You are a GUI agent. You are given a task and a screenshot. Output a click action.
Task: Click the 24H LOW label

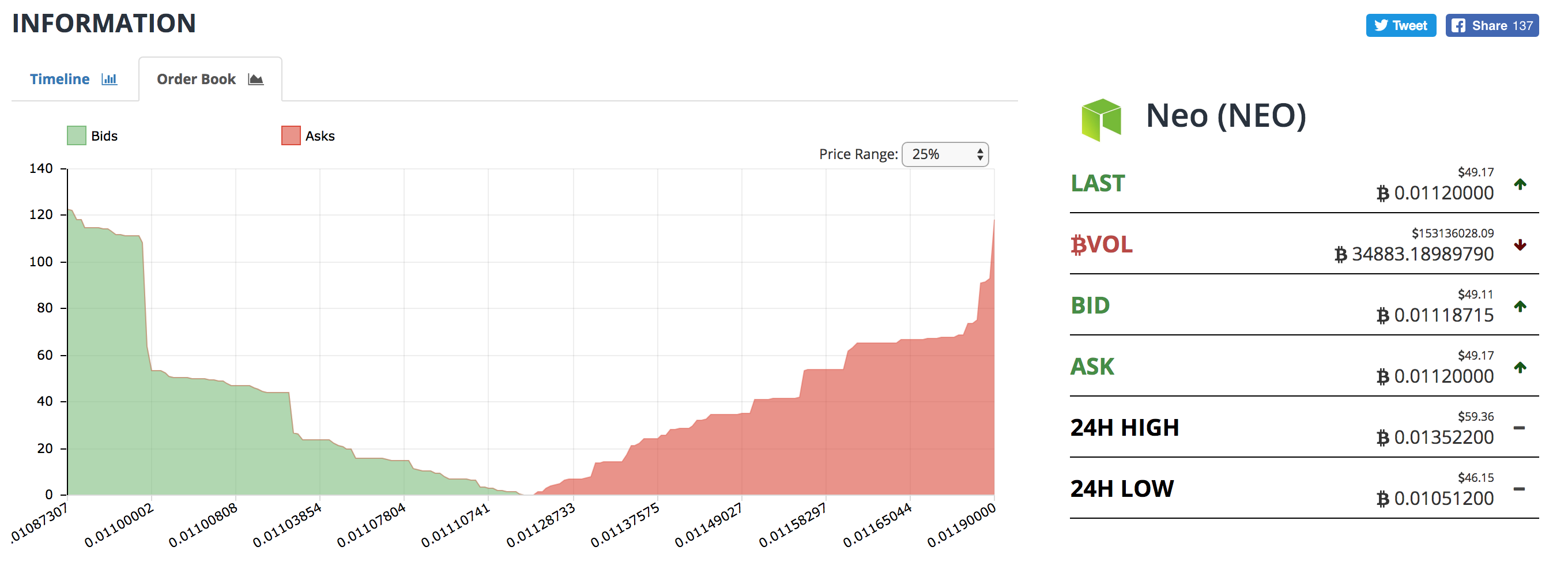pyautogui.click(x=1122, y=489)
